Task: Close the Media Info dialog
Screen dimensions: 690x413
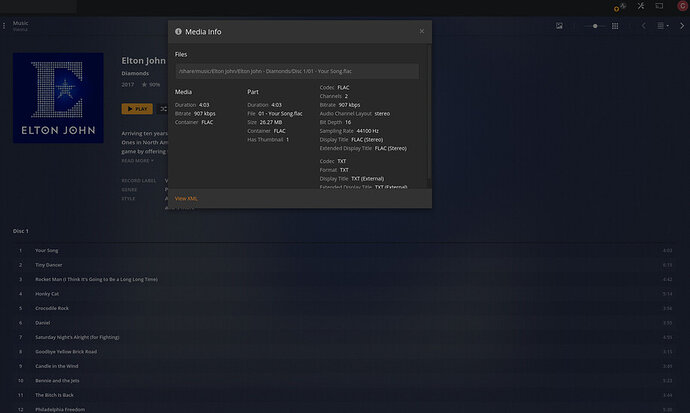Action: 422,31
